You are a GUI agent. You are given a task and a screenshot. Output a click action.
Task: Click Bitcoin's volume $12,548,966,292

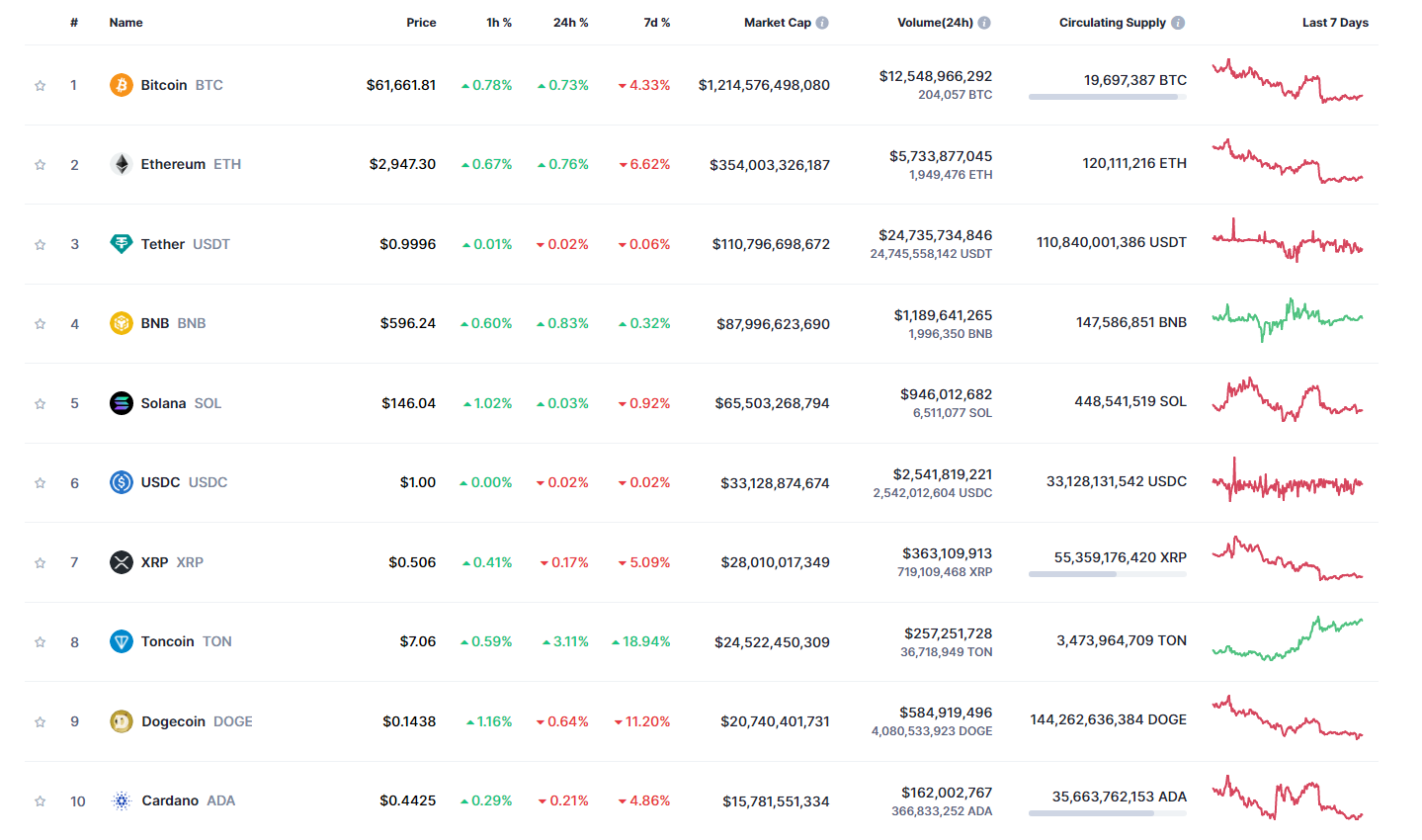tap(936, 76)
